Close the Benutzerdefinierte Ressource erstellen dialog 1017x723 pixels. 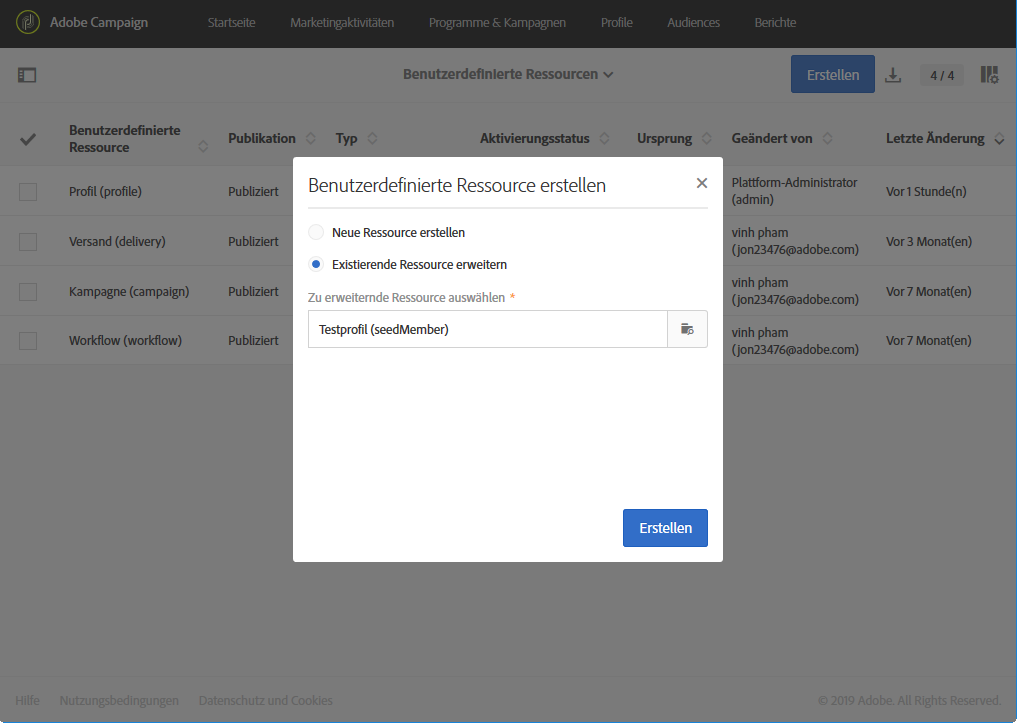(x=702, y=184)
